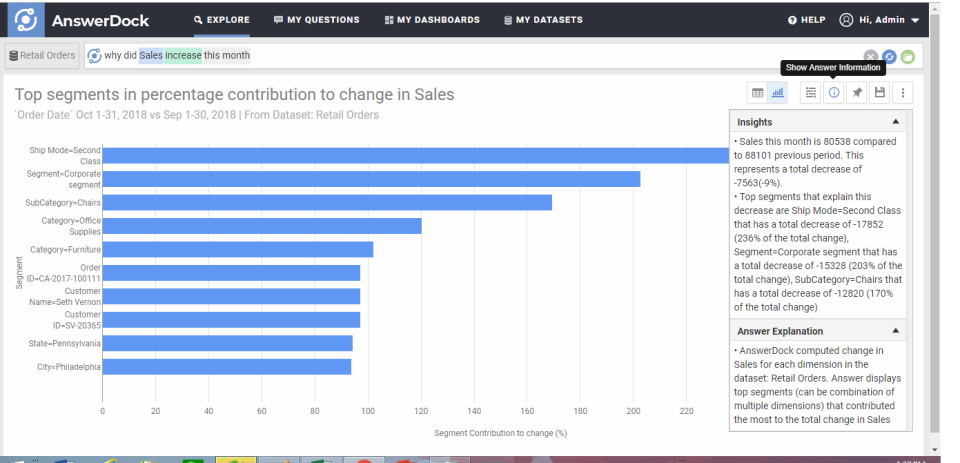Open the Help link
Screen dimensions: 960x463
[806, 20]
